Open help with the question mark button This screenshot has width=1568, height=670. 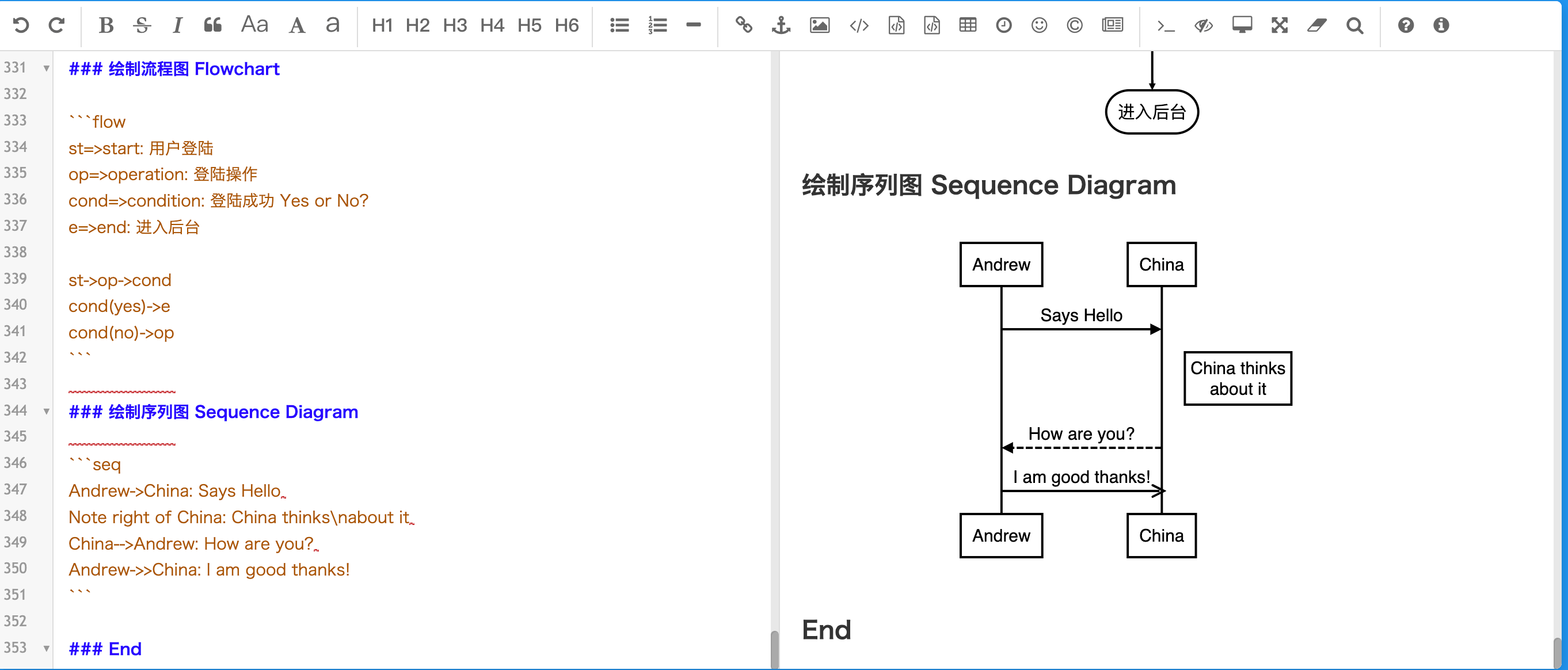pyautogui.click(x=1406, y=25)
